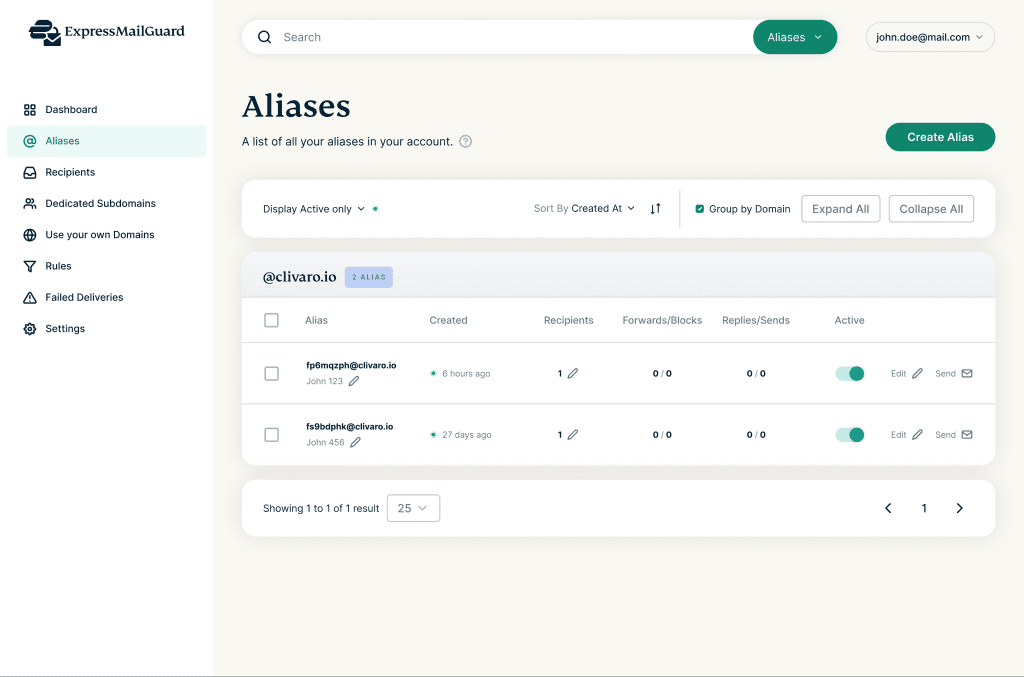The width and height of the screenshot is (1024, 677).
Task: Disable the Active toggle for fp6mqzph@clivaro.io
Action: click(849, 373)
